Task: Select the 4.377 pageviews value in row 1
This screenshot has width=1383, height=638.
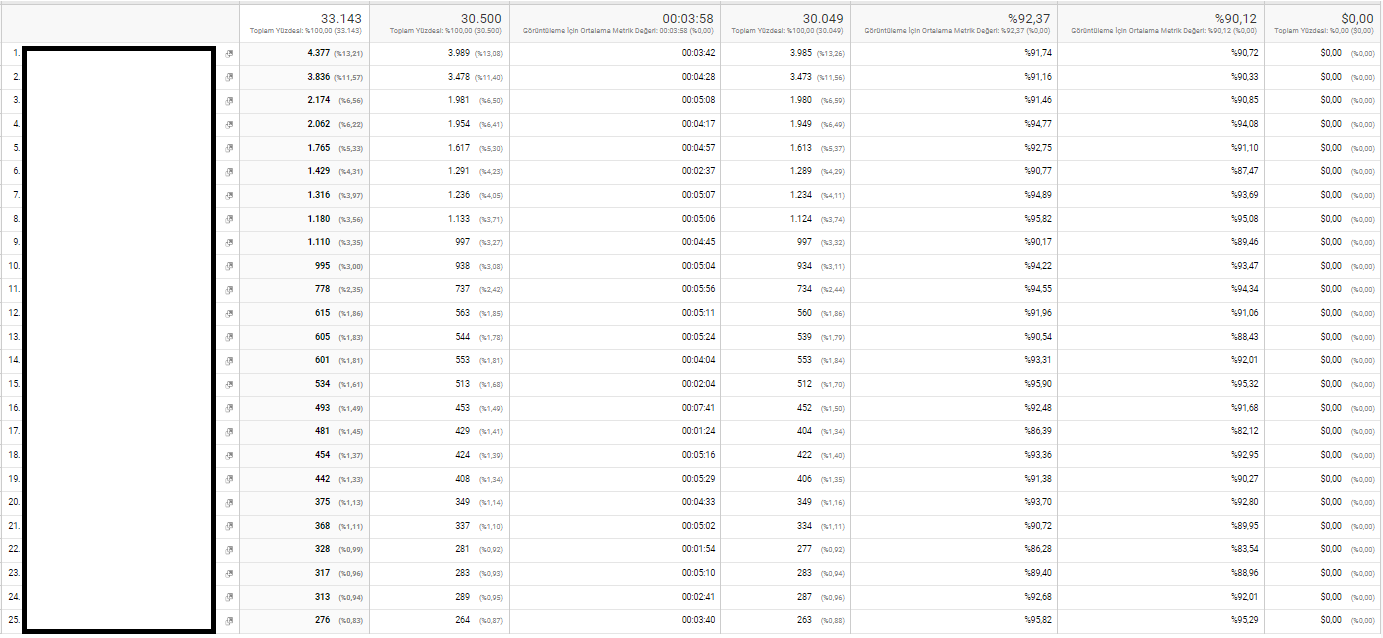Action: coord(318,53)
